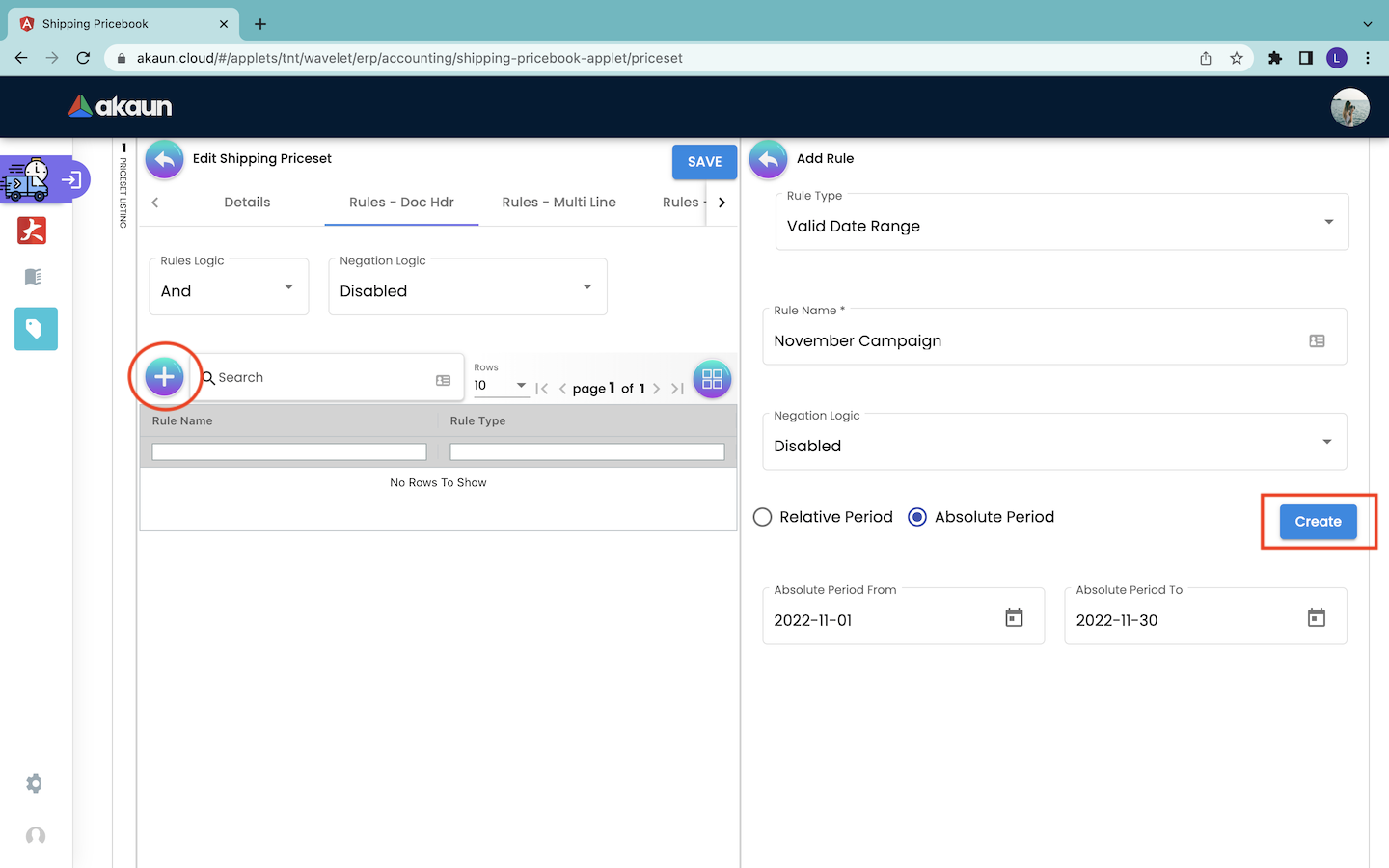
Task: Click back arrow next to Add Rule
Action: tap(768, 160)
